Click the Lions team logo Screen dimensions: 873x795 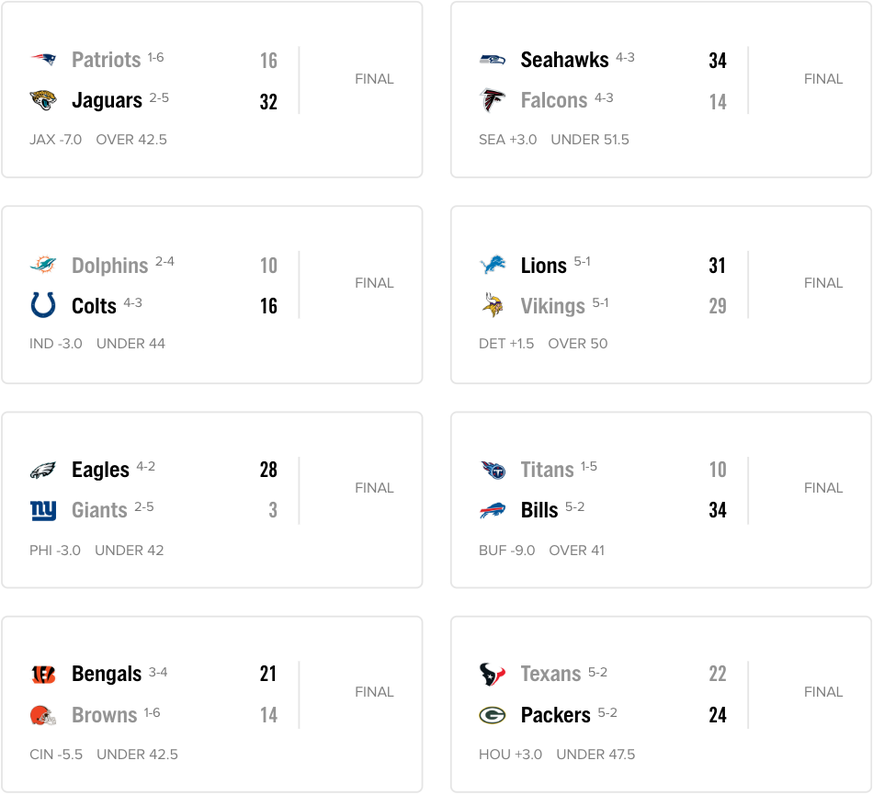coord(492,265)
